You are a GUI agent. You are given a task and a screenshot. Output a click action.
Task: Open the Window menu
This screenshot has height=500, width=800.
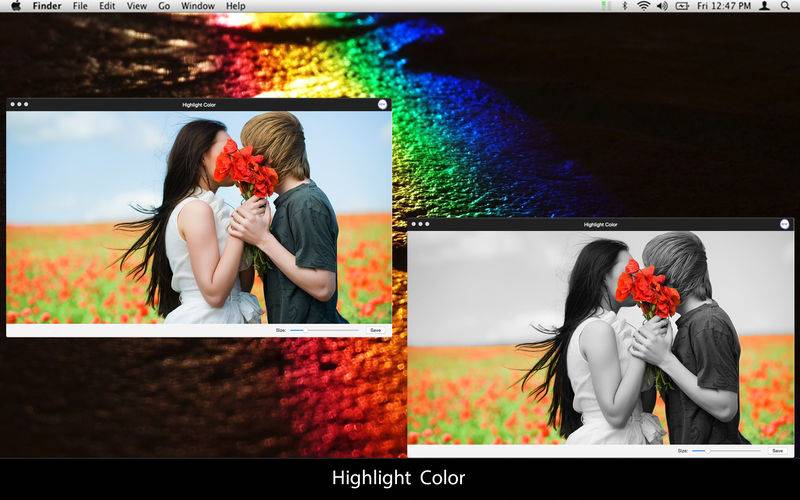(198, 6)
